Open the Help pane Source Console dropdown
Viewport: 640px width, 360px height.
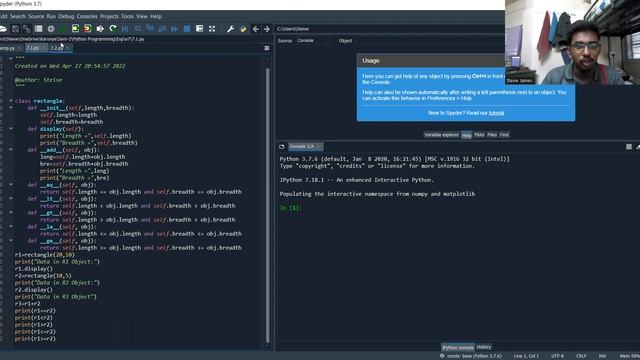pyautogui.click(x=313, y=41)
